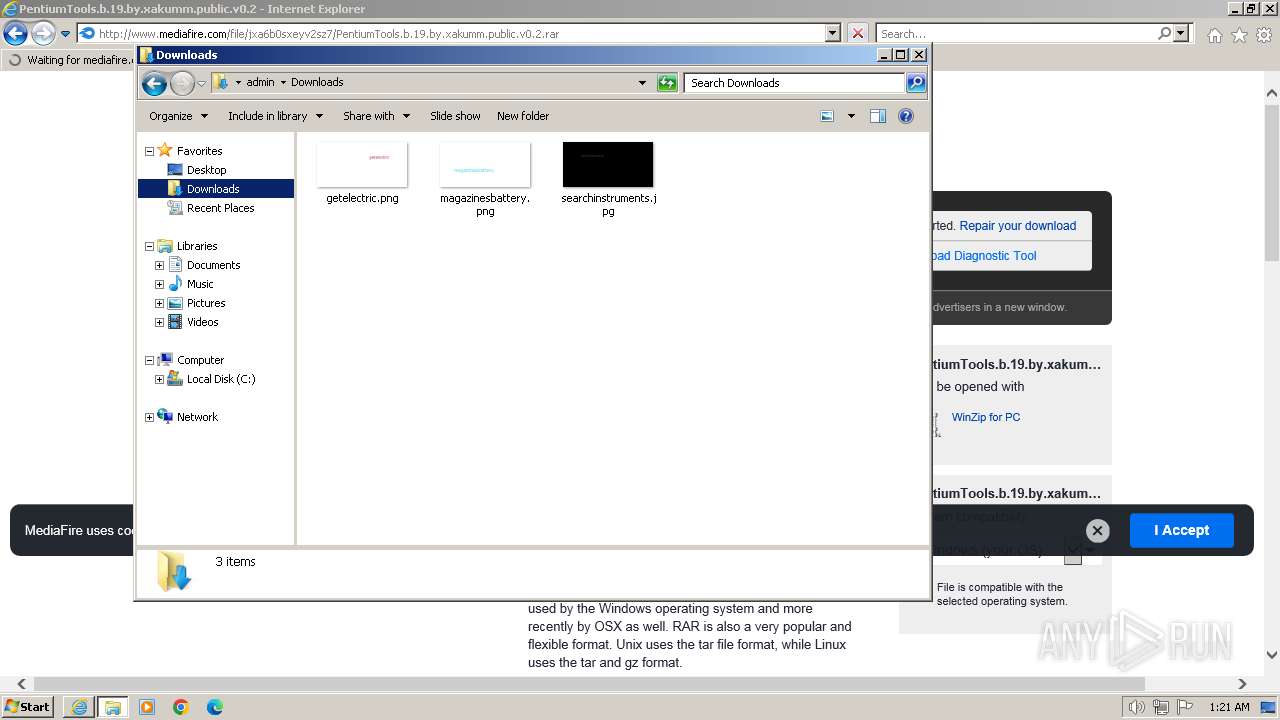
Task: Launch Microsoft Edge from the taskbar
Action: [x=215, y=707]
